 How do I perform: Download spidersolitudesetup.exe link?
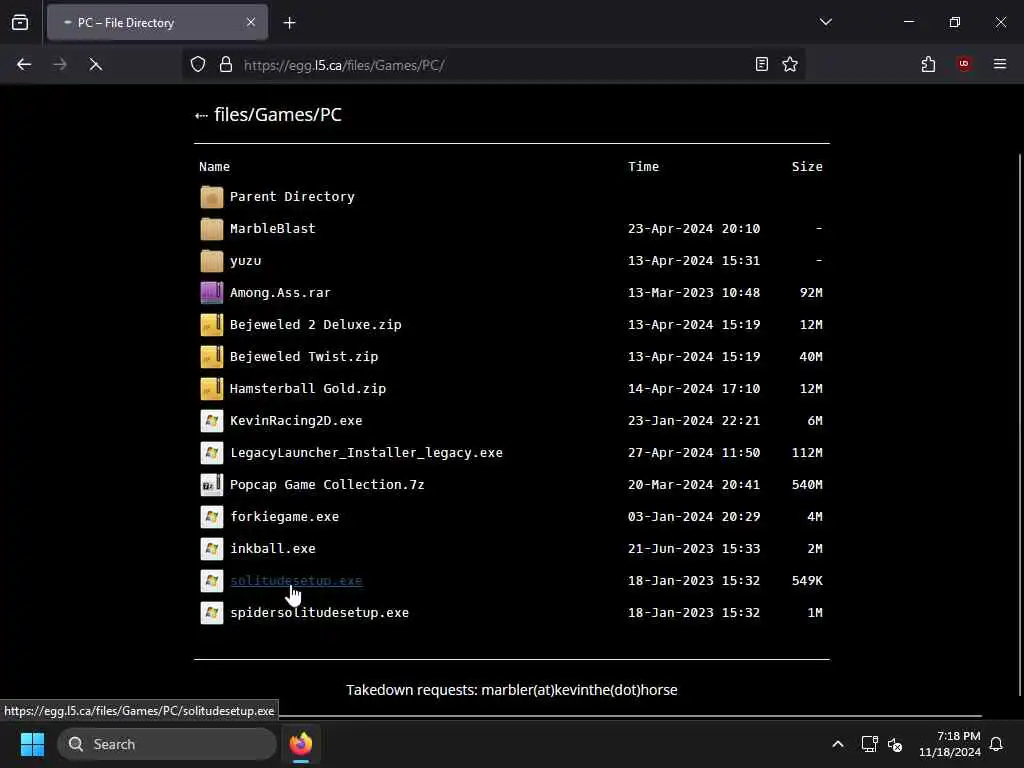[x=319, y=613]
